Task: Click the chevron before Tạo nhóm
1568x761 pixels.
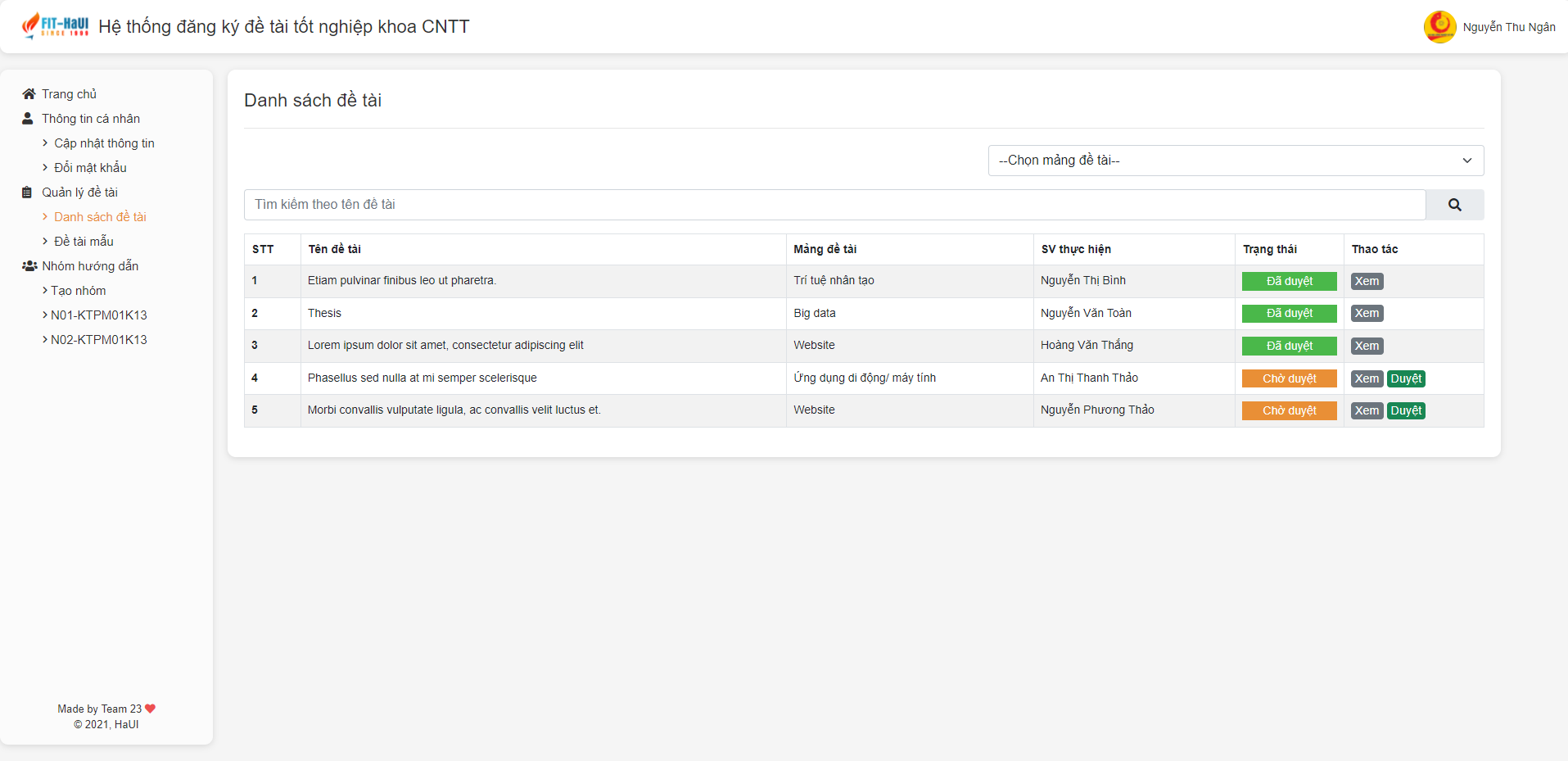Action: pyautogui.click(x=45, y=291)
